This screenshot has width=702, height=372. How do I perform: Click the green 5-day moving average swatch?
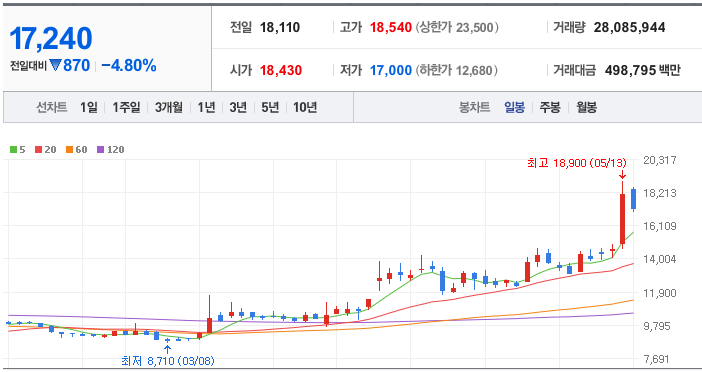(x=13, y=150)
